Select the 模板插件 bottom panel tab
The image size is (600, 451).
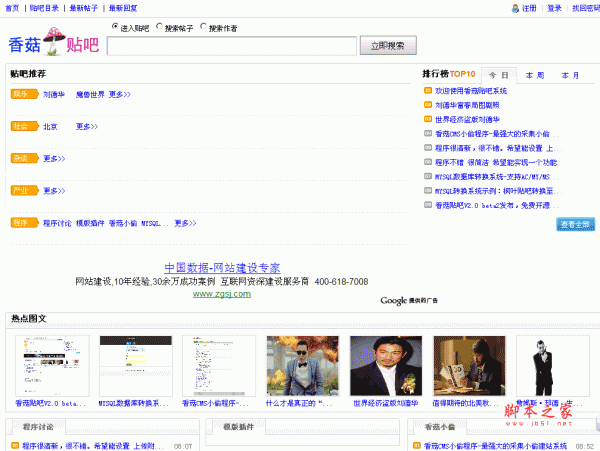tap(238, 427)
